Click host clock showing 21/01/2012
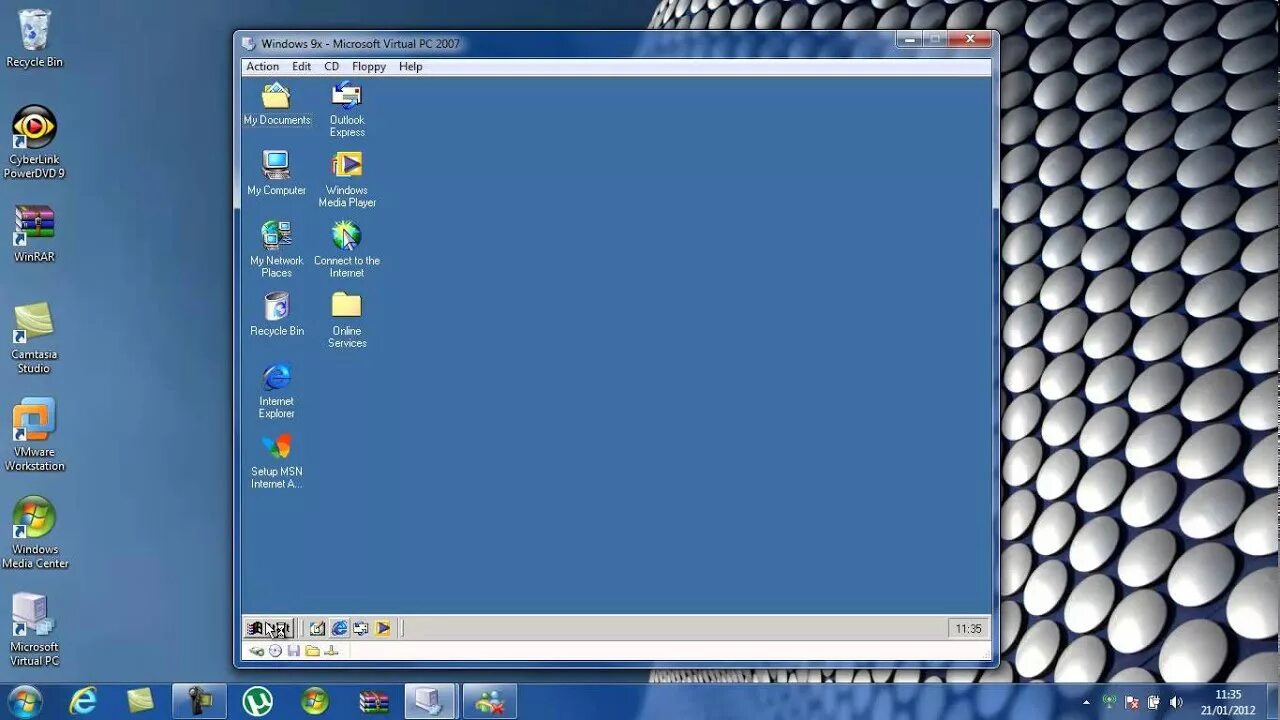Screen dimensions: 1280x720 tap(1228, 702)
